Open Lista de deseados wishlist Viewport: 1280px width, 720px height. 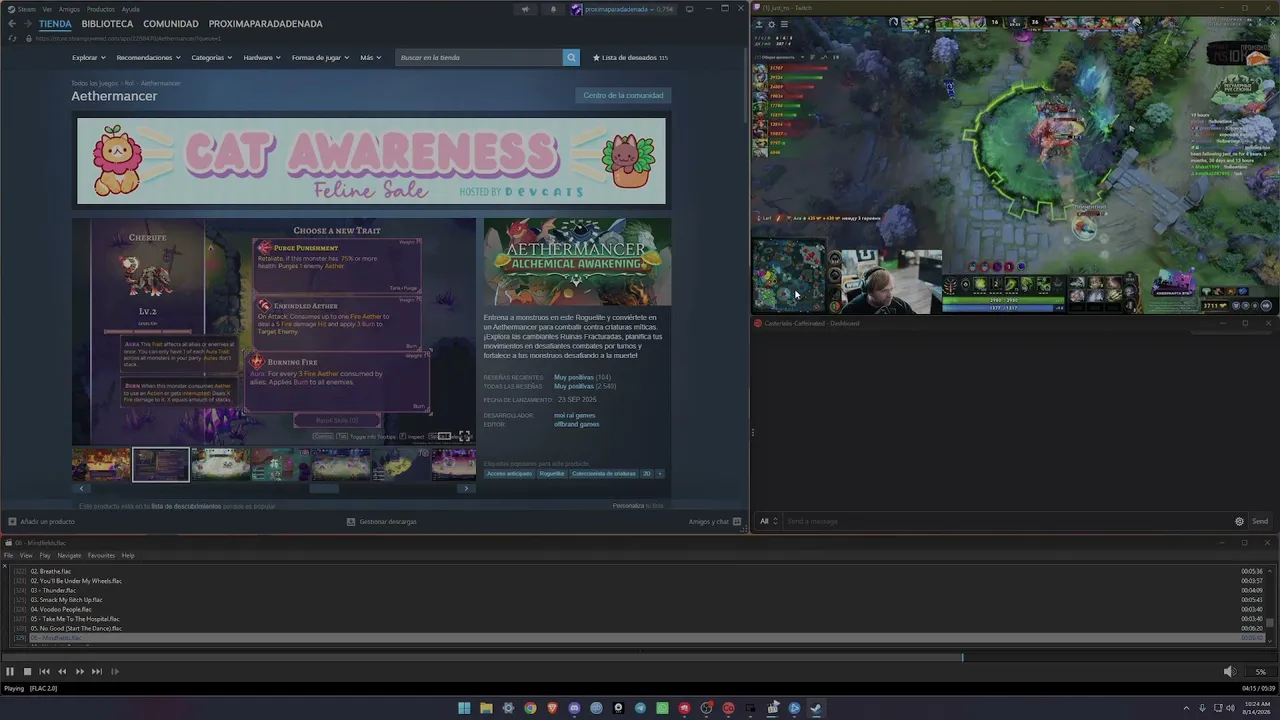click(630, 58)
